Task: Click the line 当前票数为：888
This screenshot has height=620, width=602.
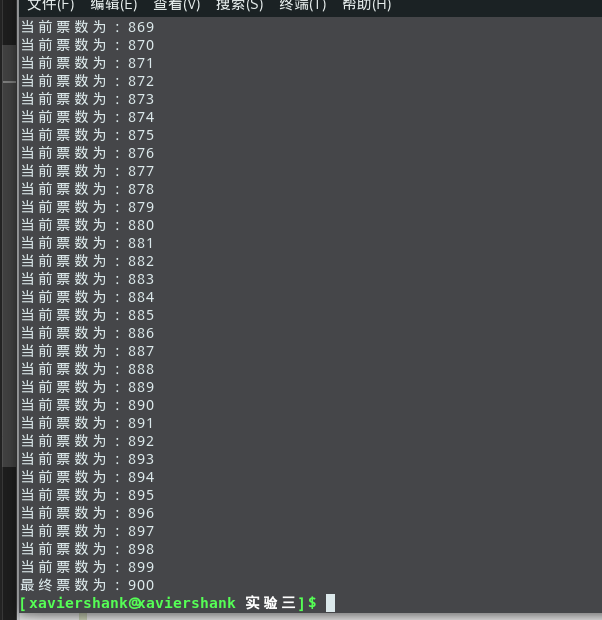Action: pyautogui.click(x=87, y=369)
